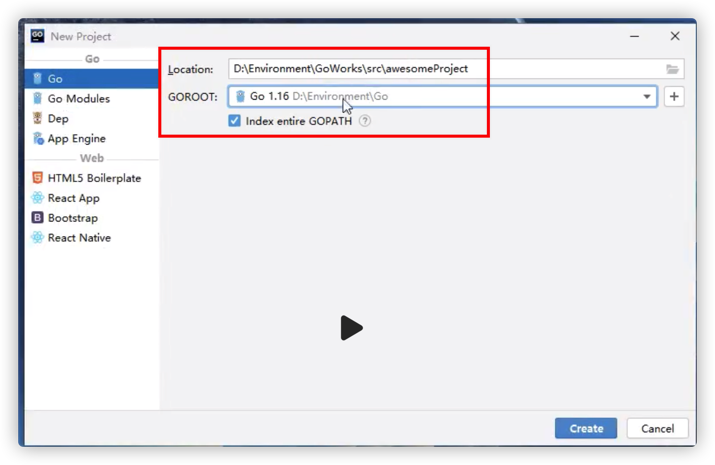The width and height of the screenshot is (715, 465).
Task: Minimize the New Project window
Action: (634, 36)
